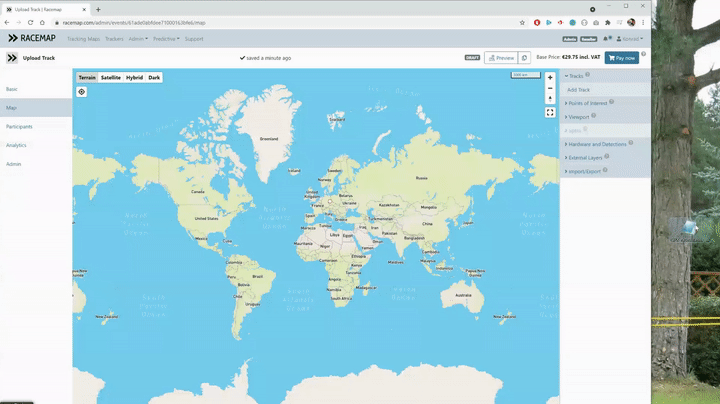
Task: Reset map bearing with compass icon
Action: (x=550, y=99)
